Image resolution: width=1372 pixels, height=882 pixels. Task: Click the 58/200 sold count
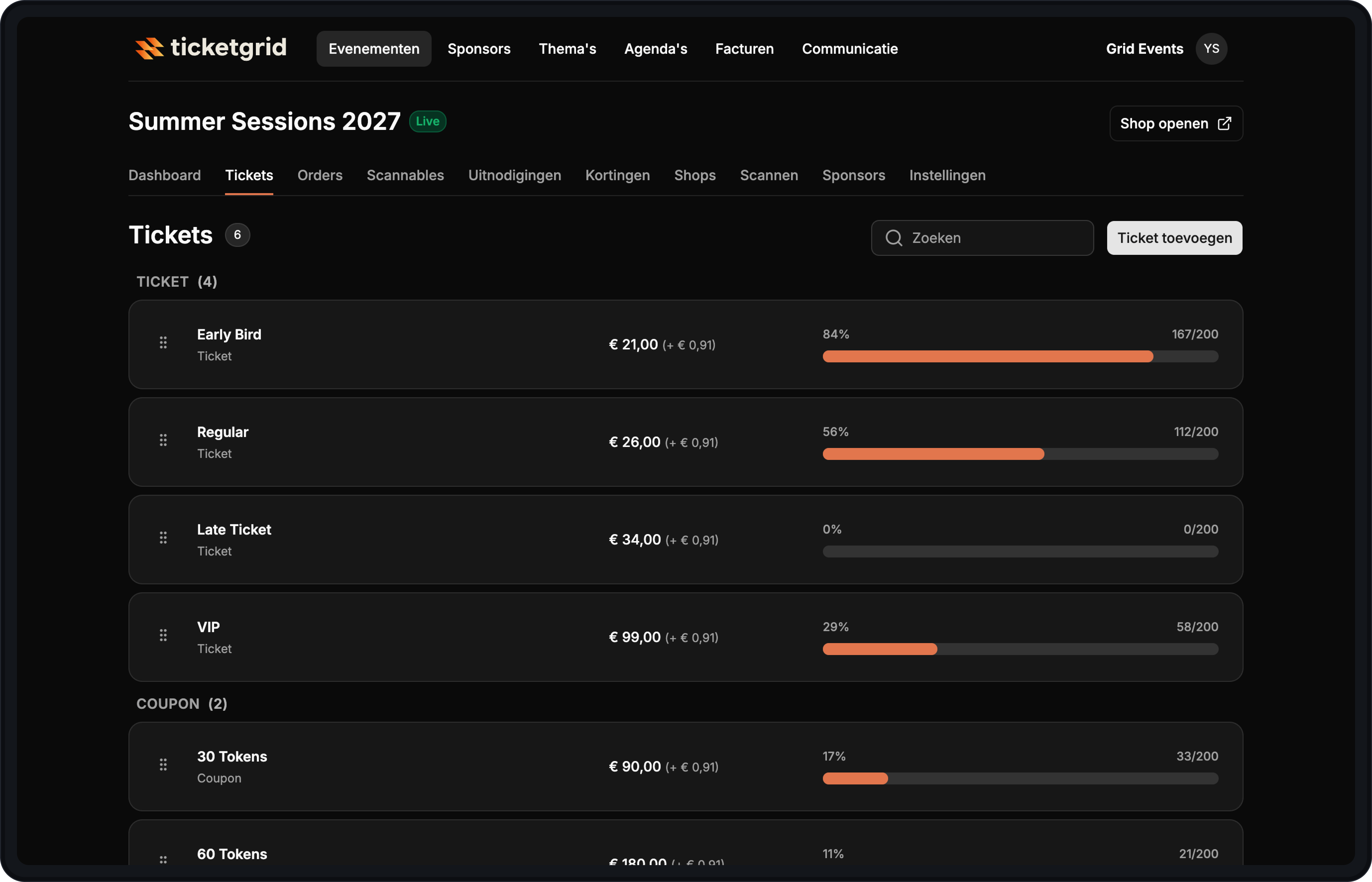1197,627
